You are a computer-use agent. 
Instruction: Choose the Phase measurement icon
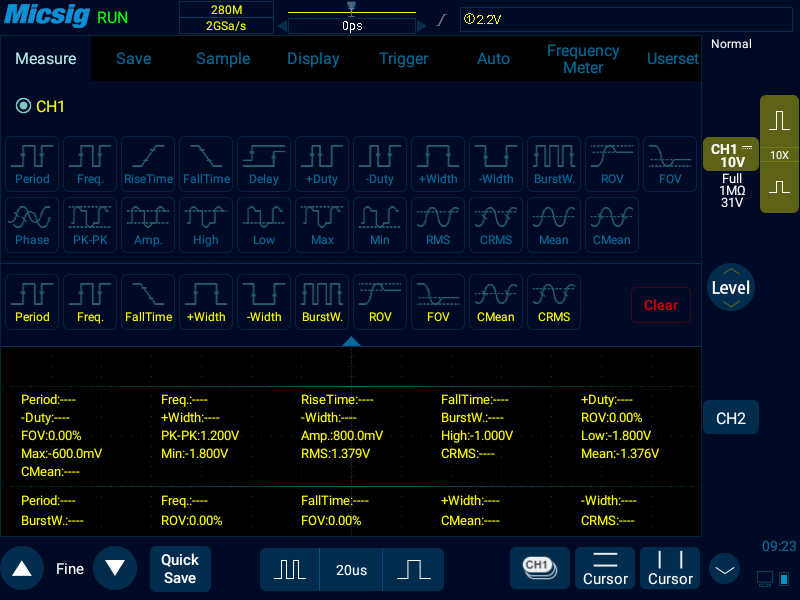(x=32, y=225)
